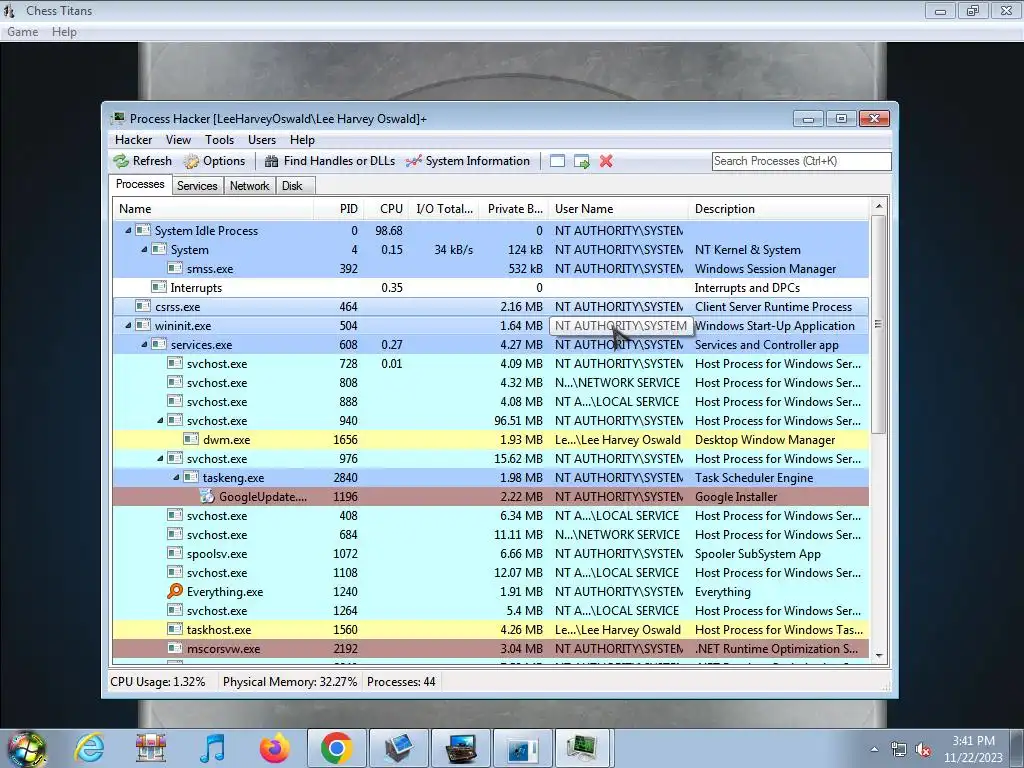Switch to the Network tab
The width and height of the screenshot is (1024, 768).
pos(249,185)
